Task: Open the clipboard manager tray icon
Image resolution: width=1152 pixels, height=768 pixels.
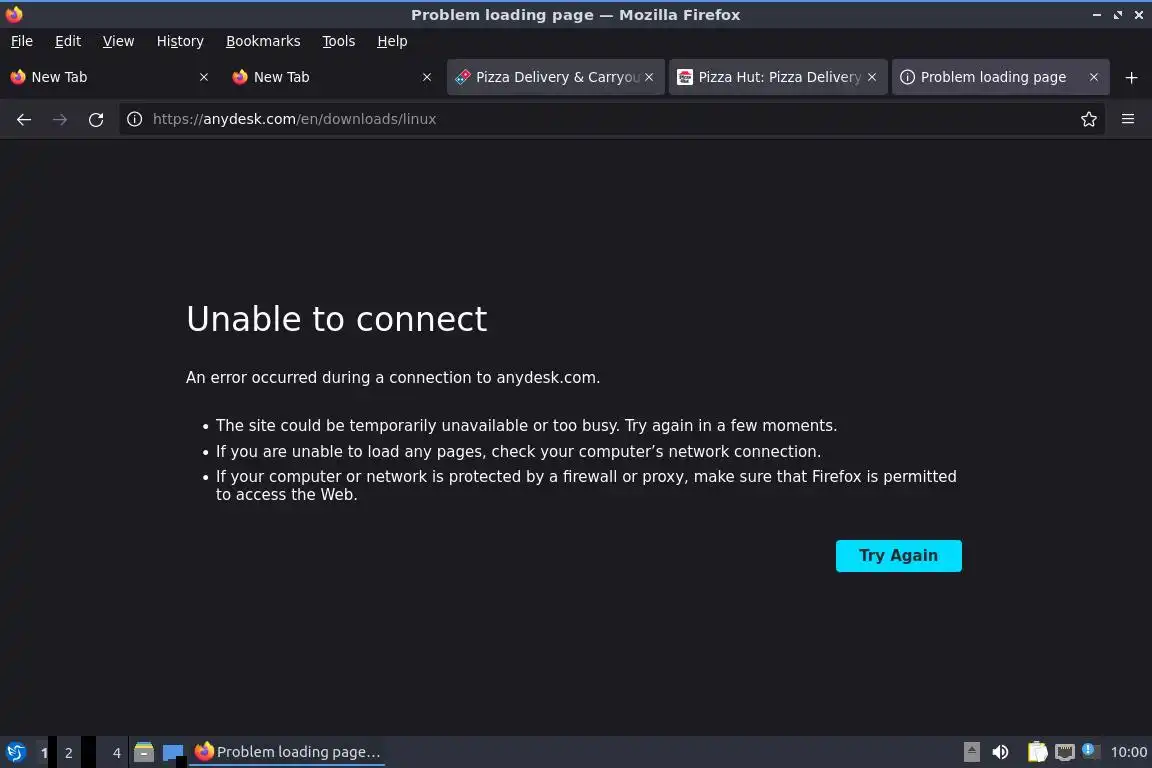Action: pyautogui.click(x=1037, y=752)
